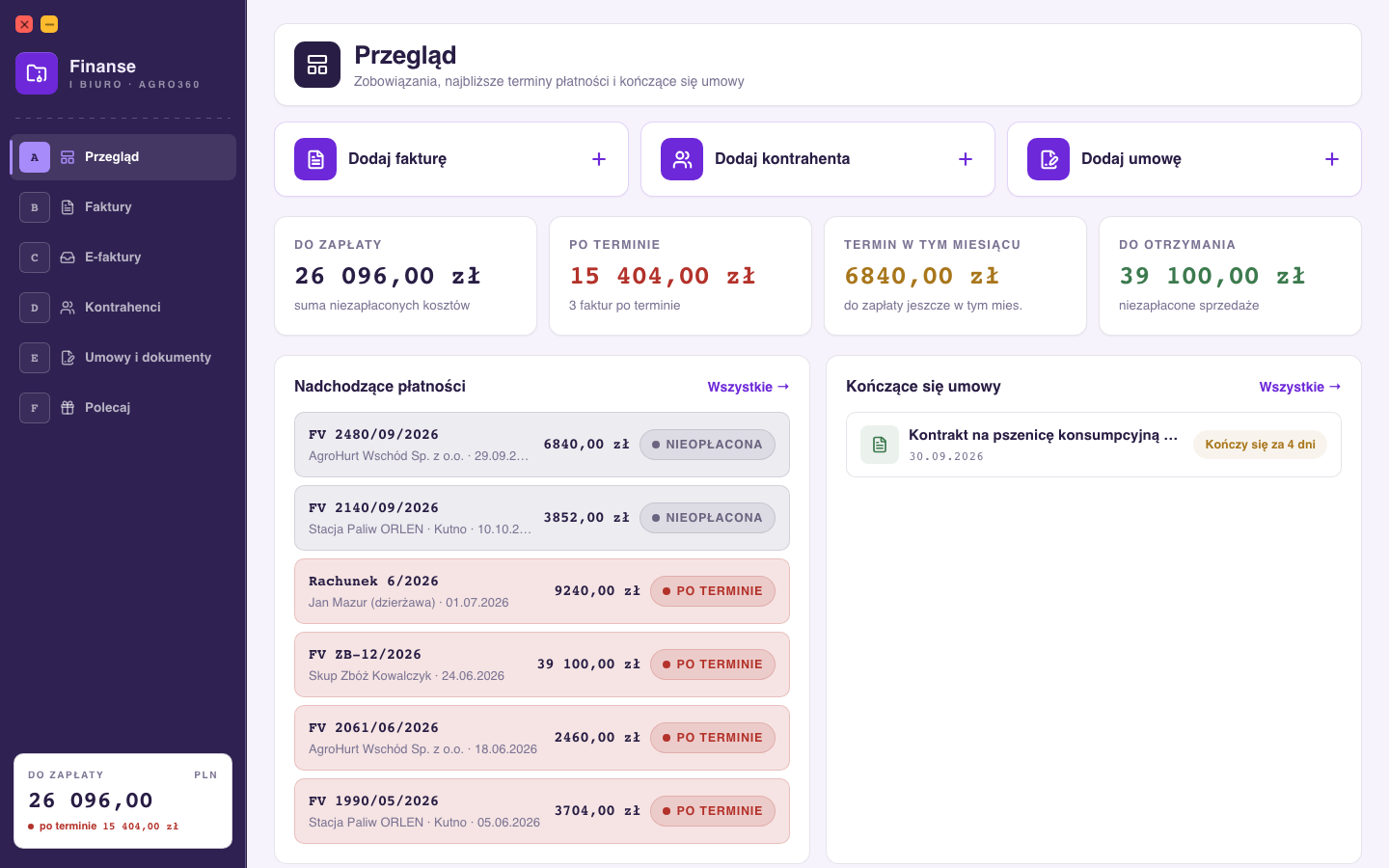Open Umowy i dokumenty in sidebar

123,358
